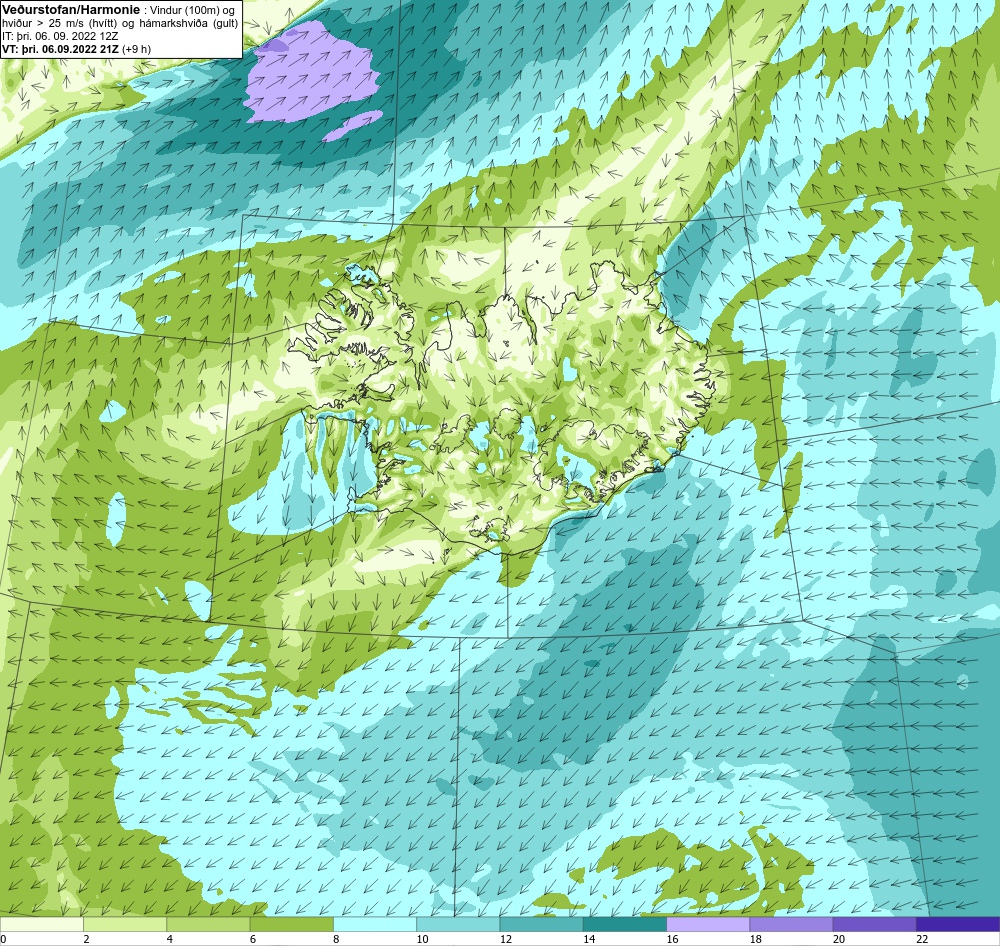Click the scale label '12' under legend
1000x946 pixels.
506,939
